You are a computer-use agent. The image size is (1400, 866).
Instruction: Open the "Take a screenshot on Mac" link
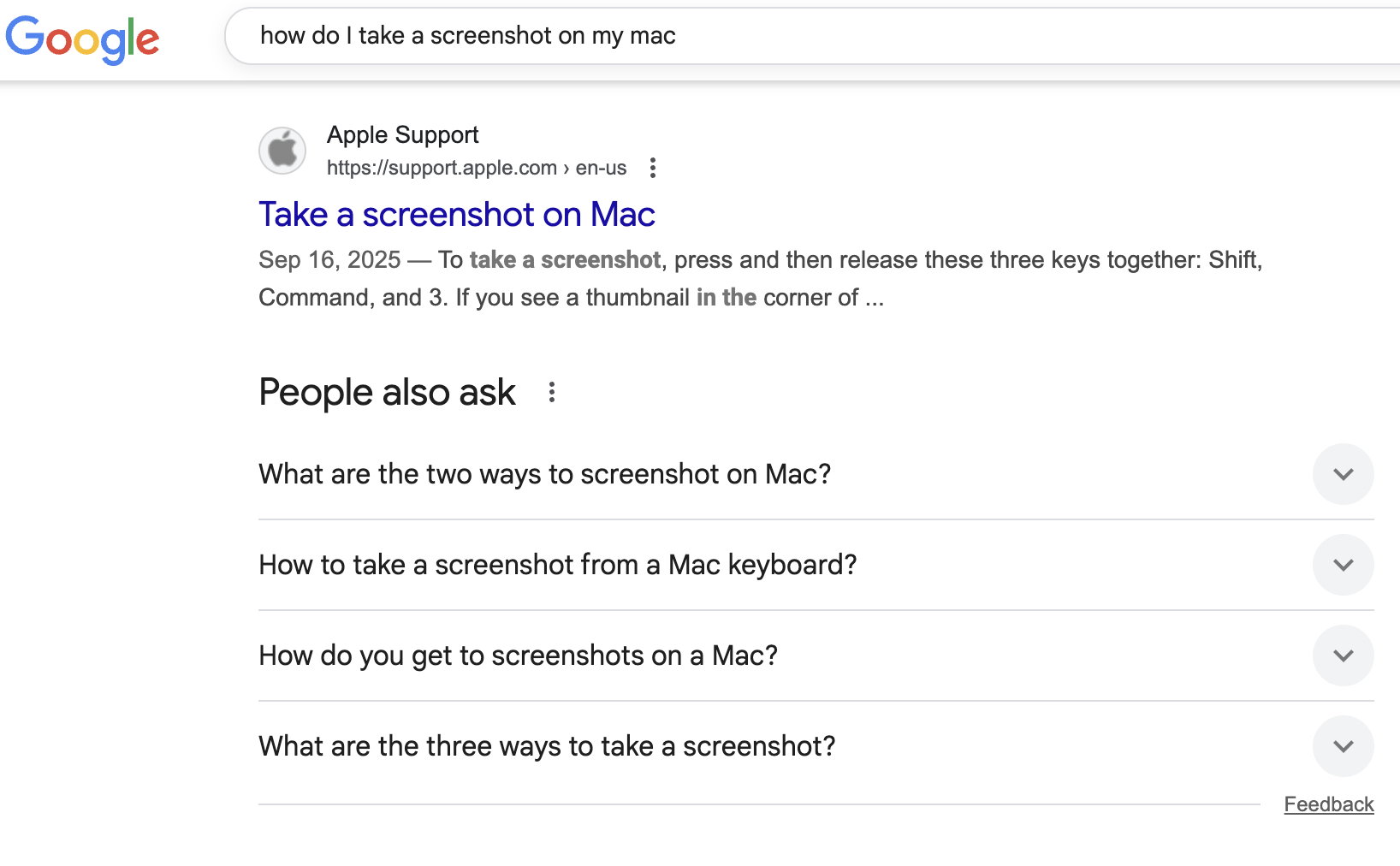coord(457,214)
